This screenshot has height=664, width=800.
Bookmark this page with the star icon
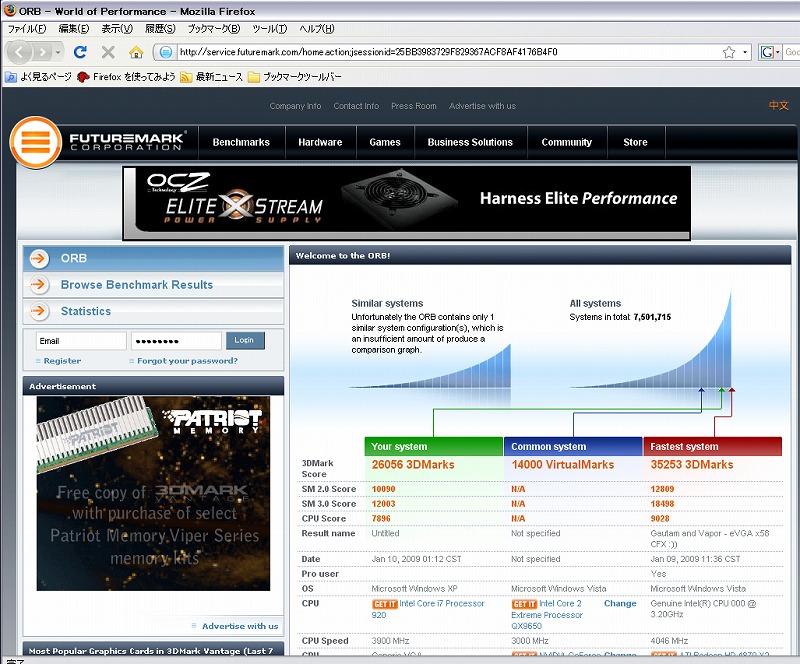click(x=729, y=52)
